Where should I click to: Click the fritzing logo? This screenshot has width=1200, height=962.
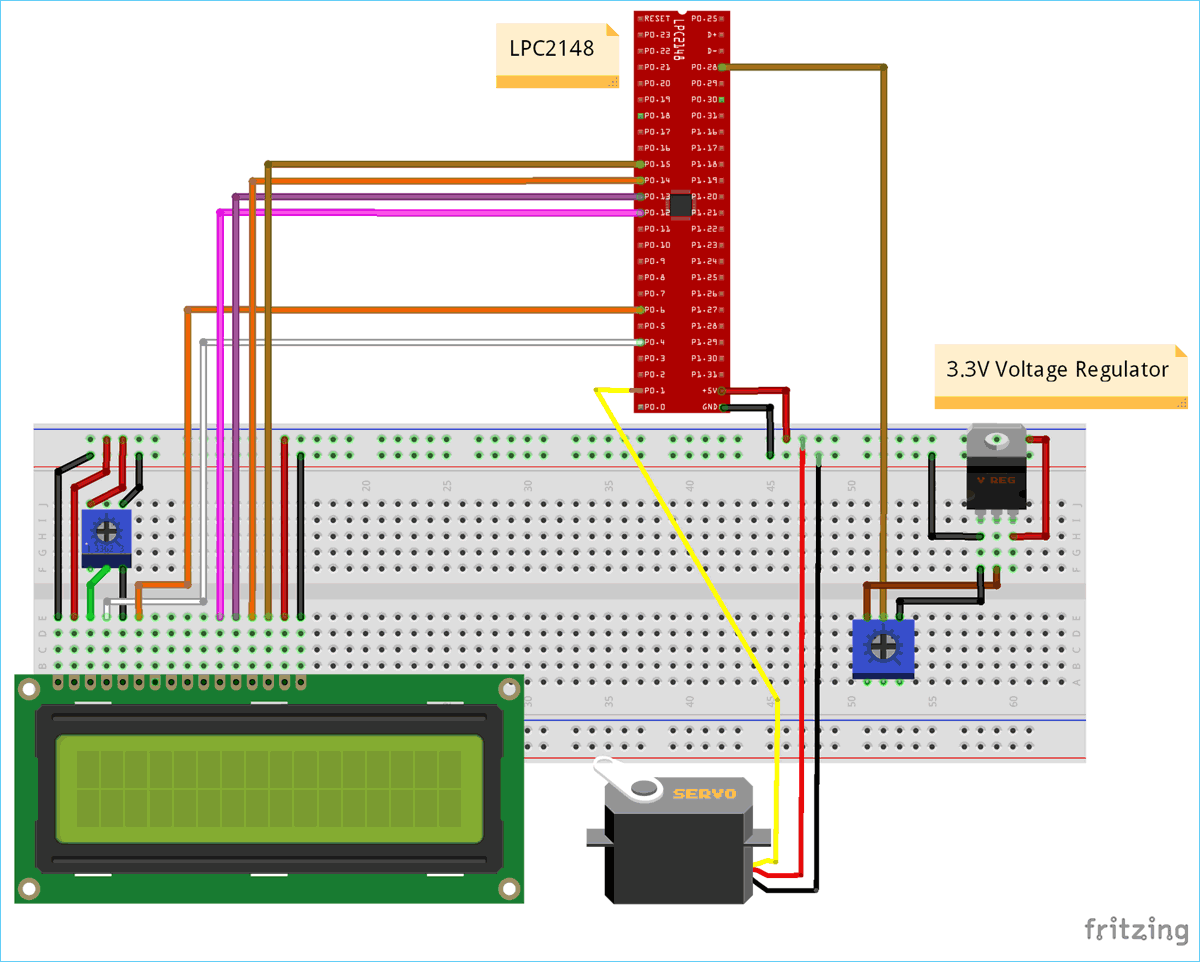1136,929
